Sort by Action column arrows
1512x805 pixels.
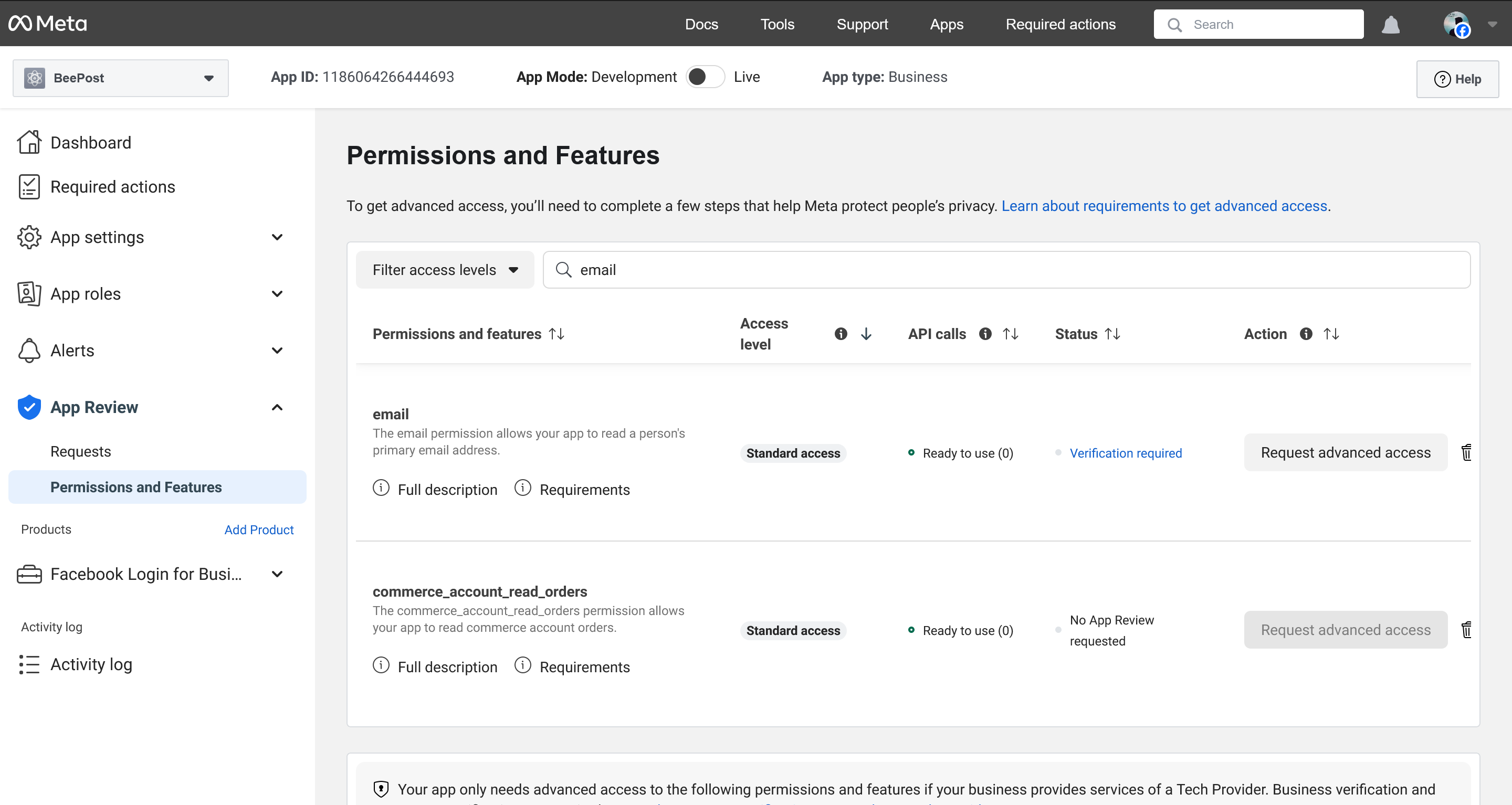(1331, 334)
